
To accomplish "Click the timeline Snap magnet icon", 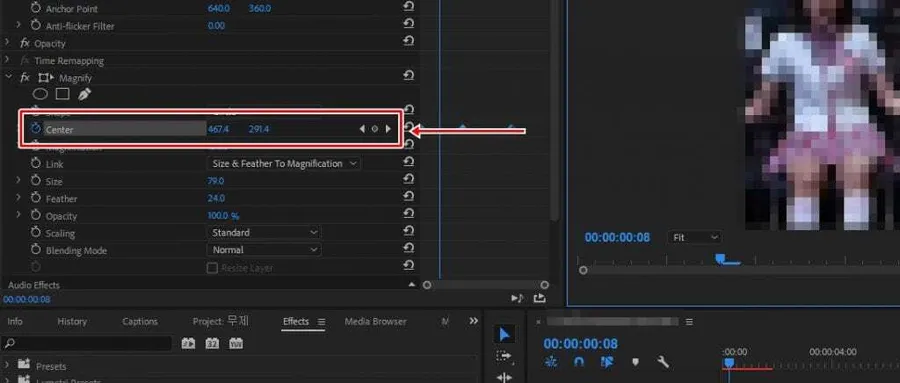I will pyautogui.click(x=579, y=362).
